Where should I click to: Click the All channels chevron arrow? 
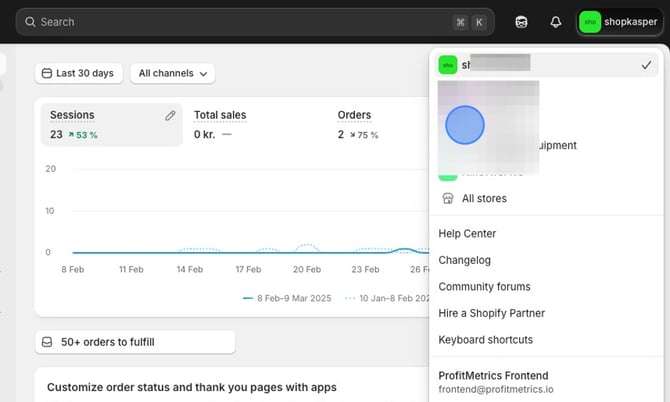coord(203,74)
